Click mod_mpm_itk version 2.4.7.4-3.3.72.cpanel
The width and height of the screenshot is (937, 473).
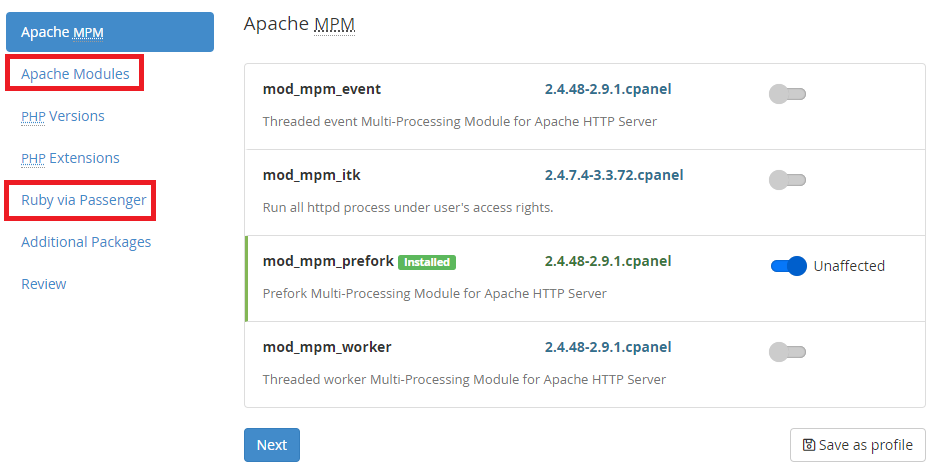[614, 175]
